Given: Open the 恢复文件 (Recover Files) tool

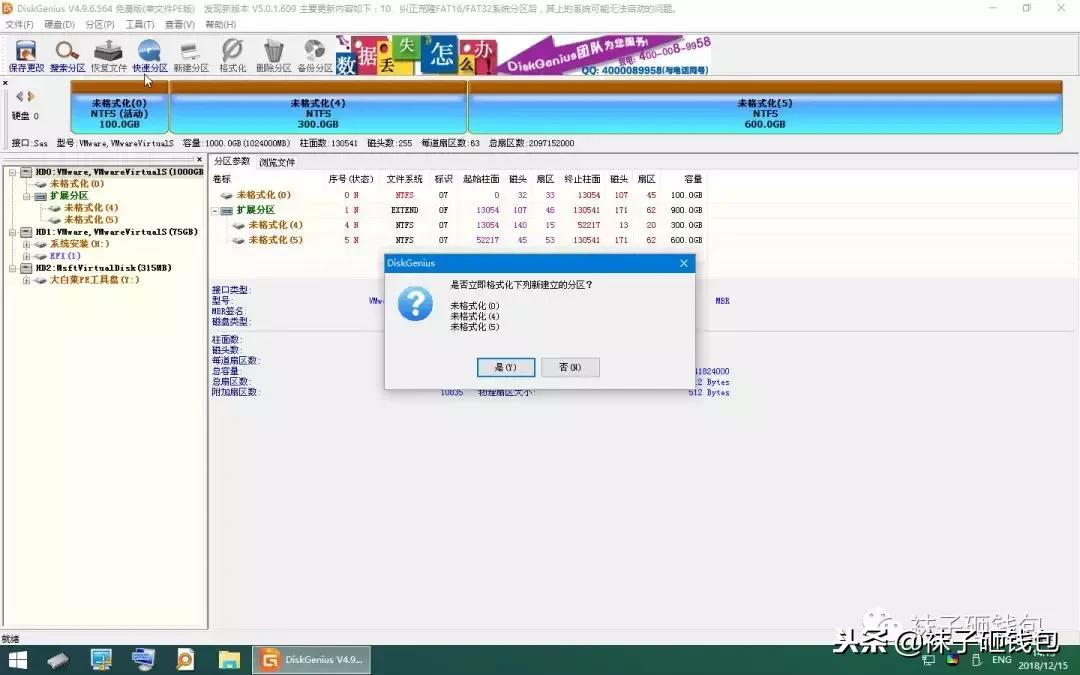Looking at the screenshot, I should [x=107, y=54].
